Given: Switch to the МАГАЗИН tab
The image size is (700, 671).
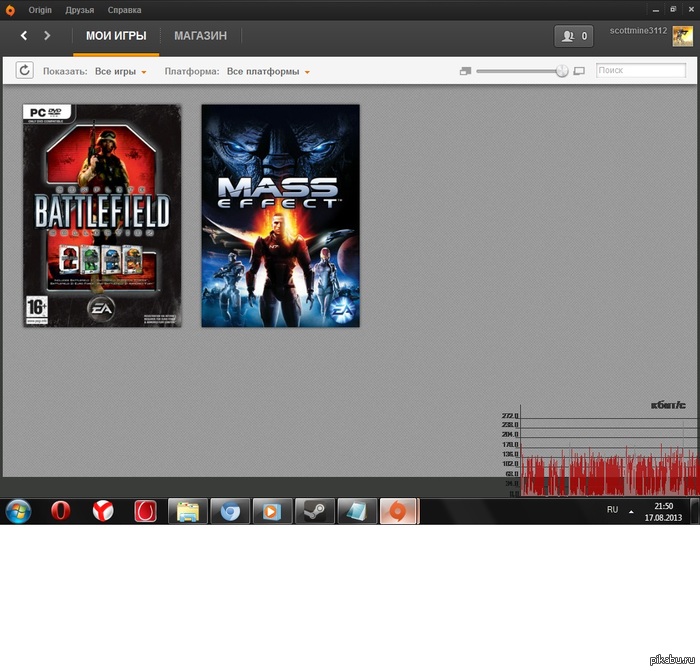Looking at the screenshot, I should 200,36.
